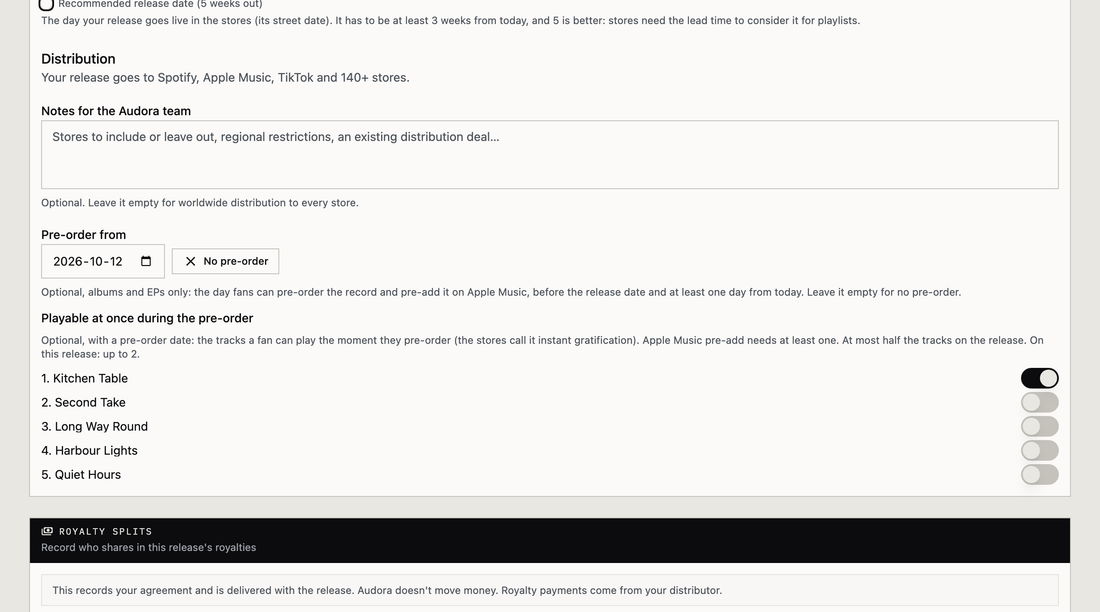Enable the Long Way Round toggle

pyautogui.click(x=1040, y=426)
